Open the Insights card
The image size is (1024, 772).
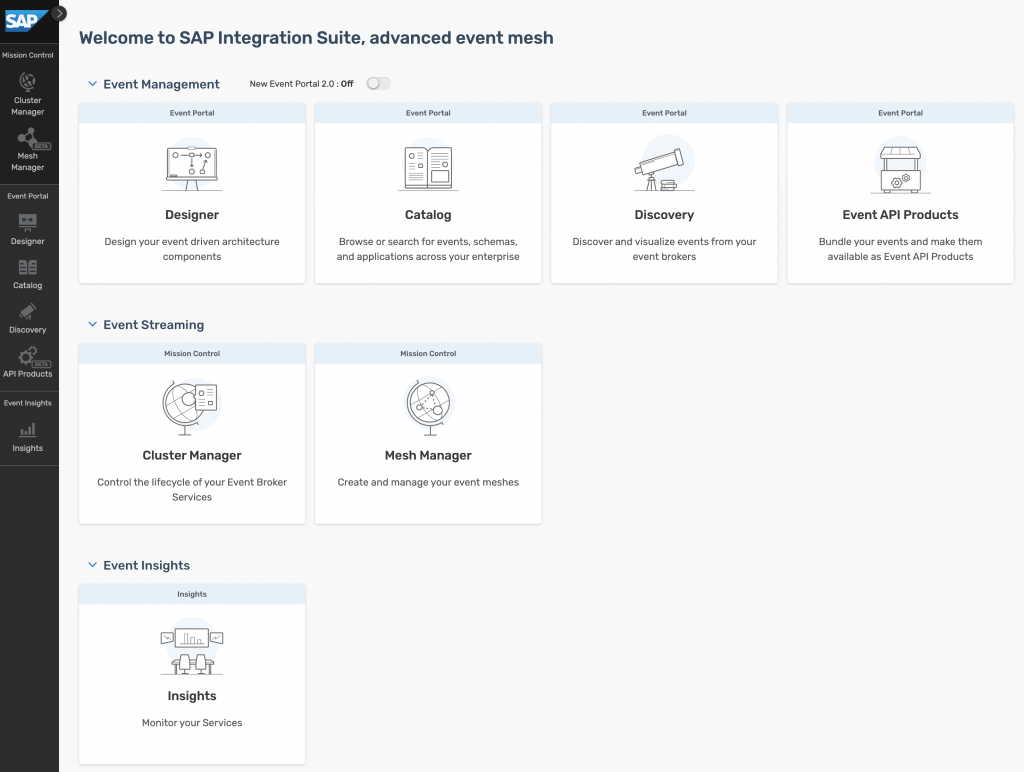point(192,674)
